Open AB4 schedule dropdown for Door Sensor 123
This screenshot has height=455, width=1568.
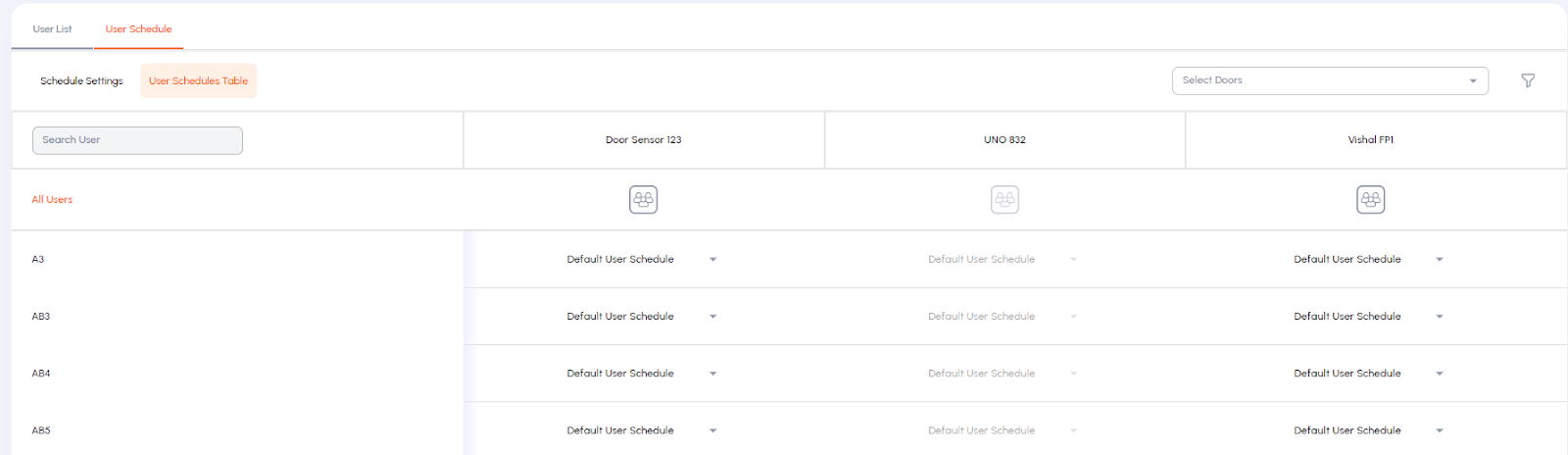click(642, 374)
